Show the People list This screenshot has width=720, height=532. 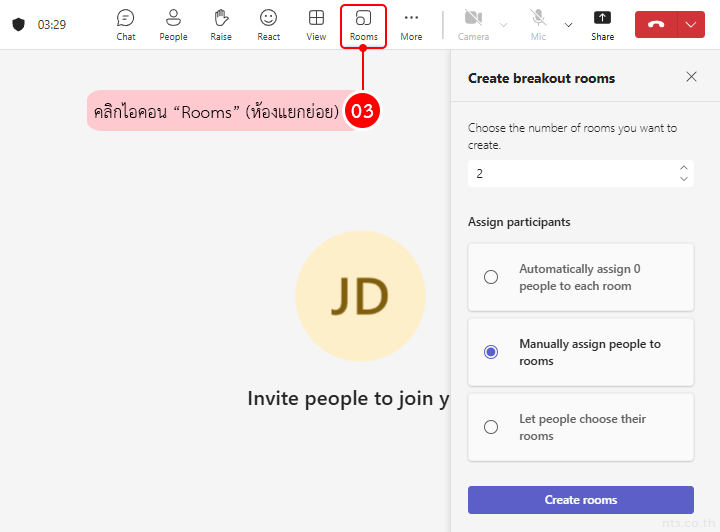tap(173, 25)
